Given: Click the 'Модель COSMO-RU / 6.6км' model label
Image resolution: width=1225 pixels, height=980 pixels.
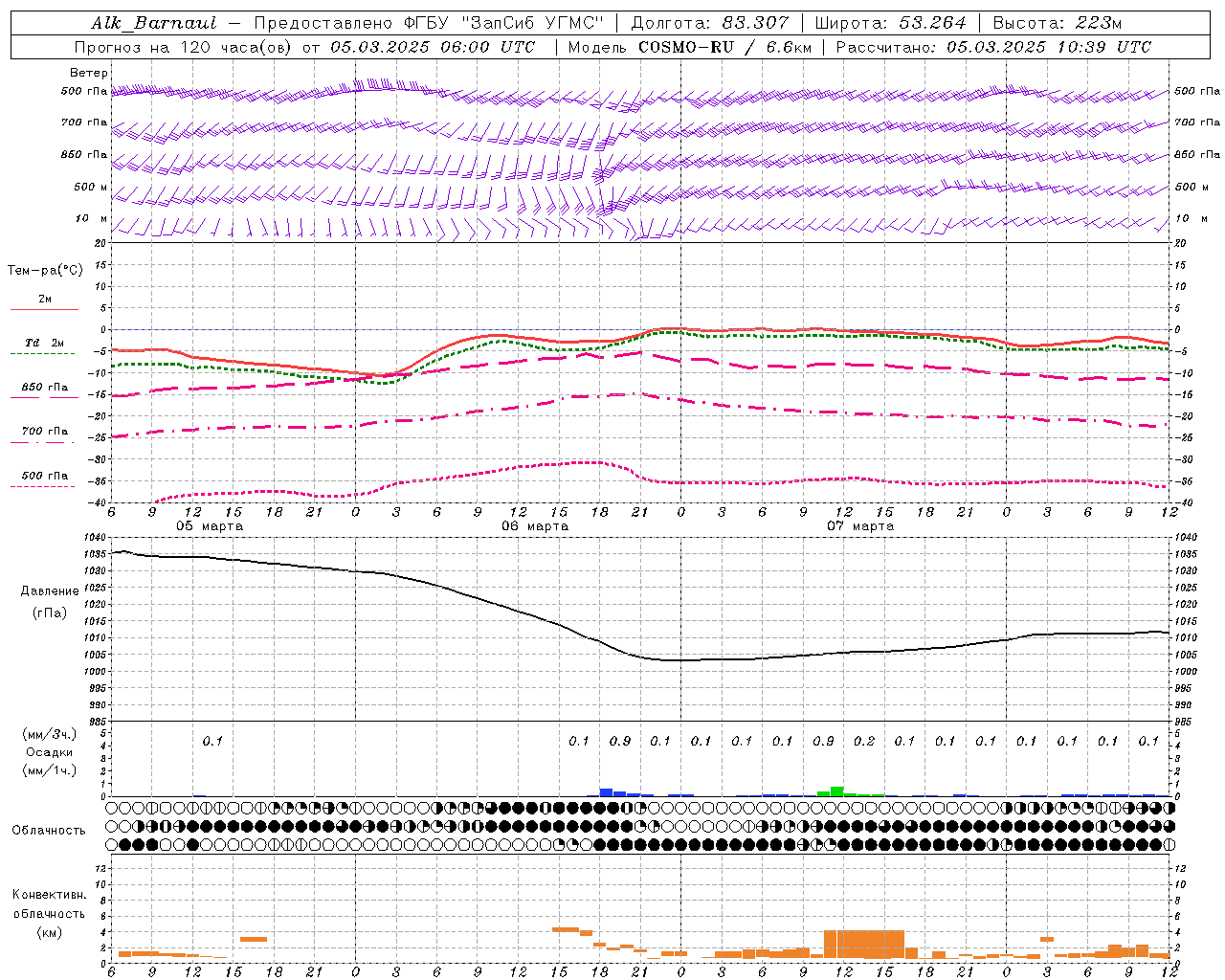Looking at the screenshot, I should (690, 47).
